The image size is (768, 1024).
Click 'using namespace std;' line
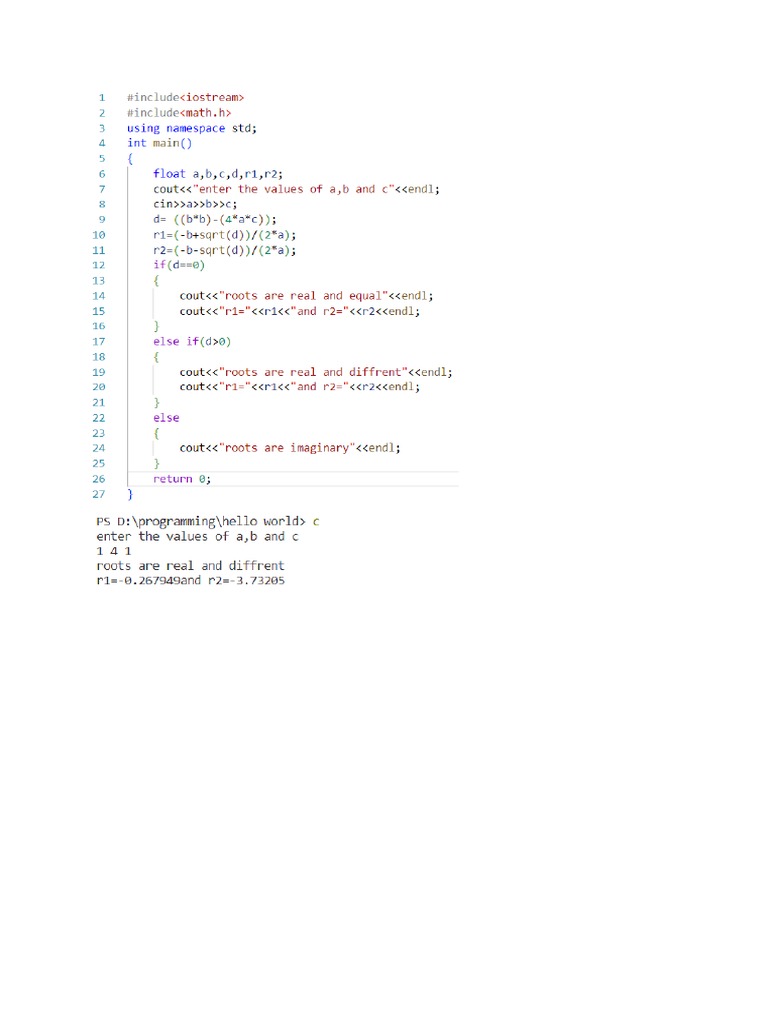click(192, 128)
